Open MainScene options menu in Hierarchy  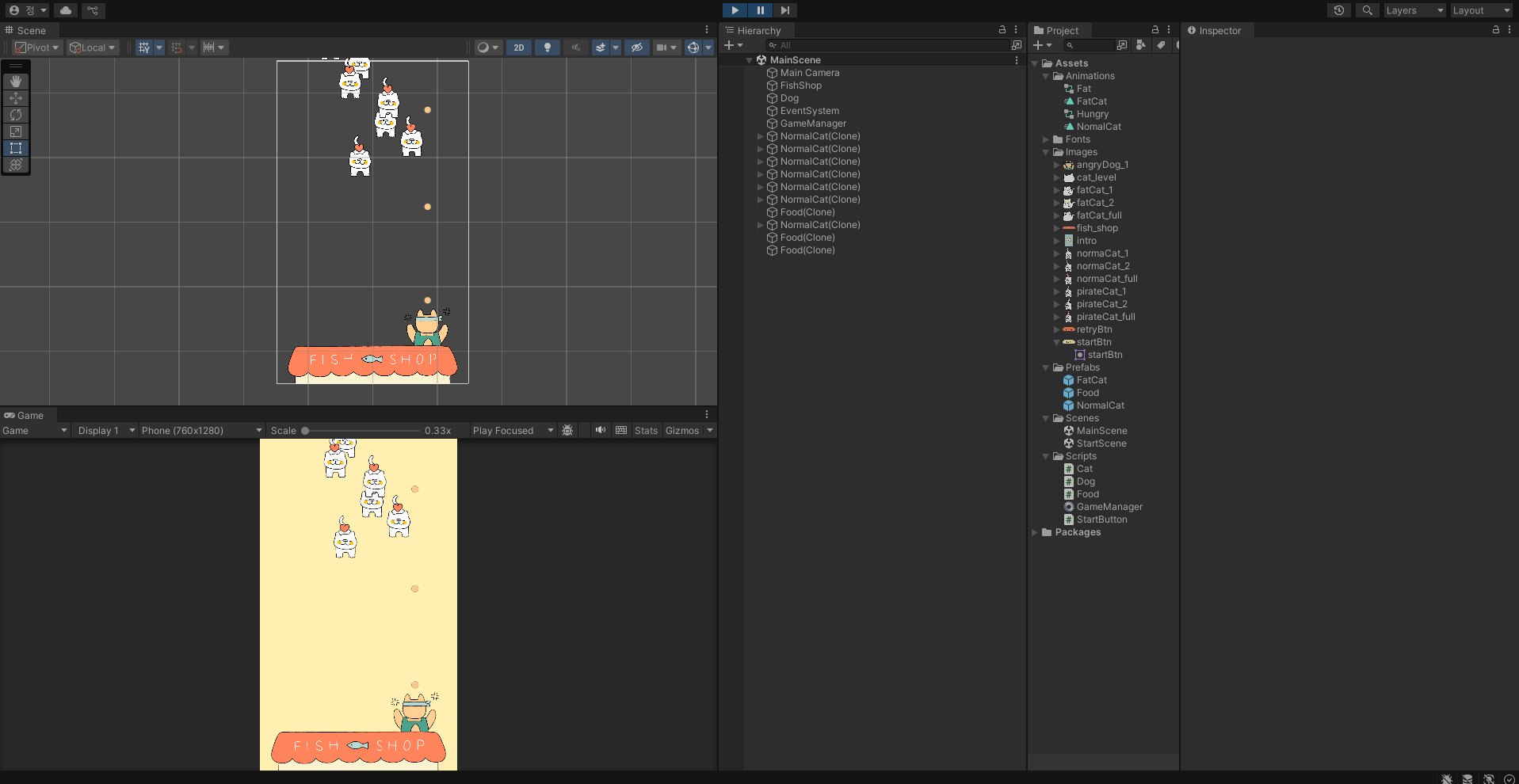click(1017, 60)
